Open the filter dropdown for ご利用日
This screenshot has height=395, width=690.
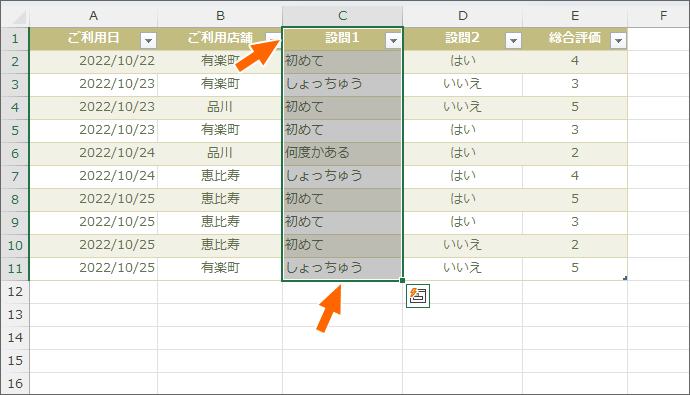click(x=148, y=40)
